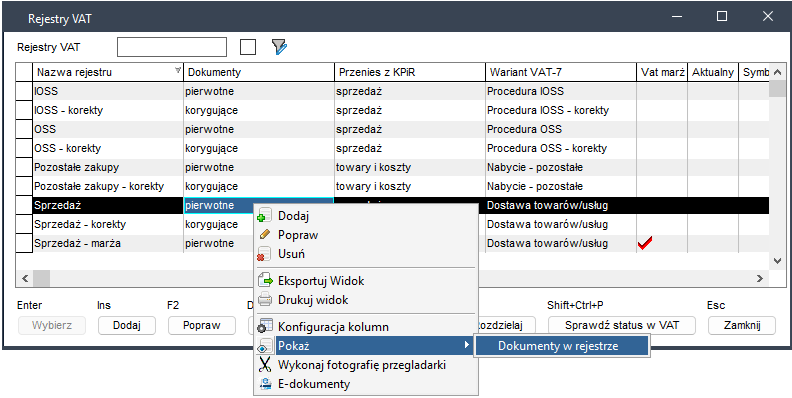The image size is (792, 398).
Task: Click the scissors icon for browser photo
Action: pos(265,365)
